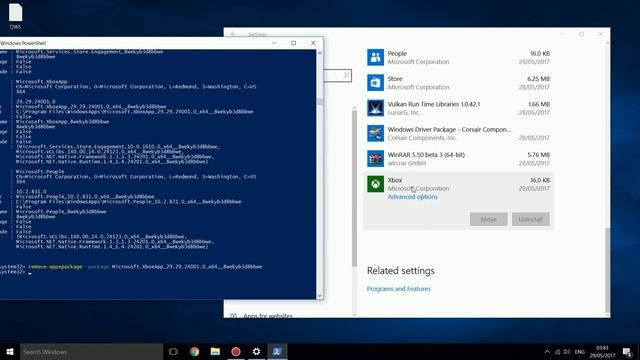The width and height of the screenshot is (640, 360).
Task: Select the Store app row text
Action: tap(458, 83)
